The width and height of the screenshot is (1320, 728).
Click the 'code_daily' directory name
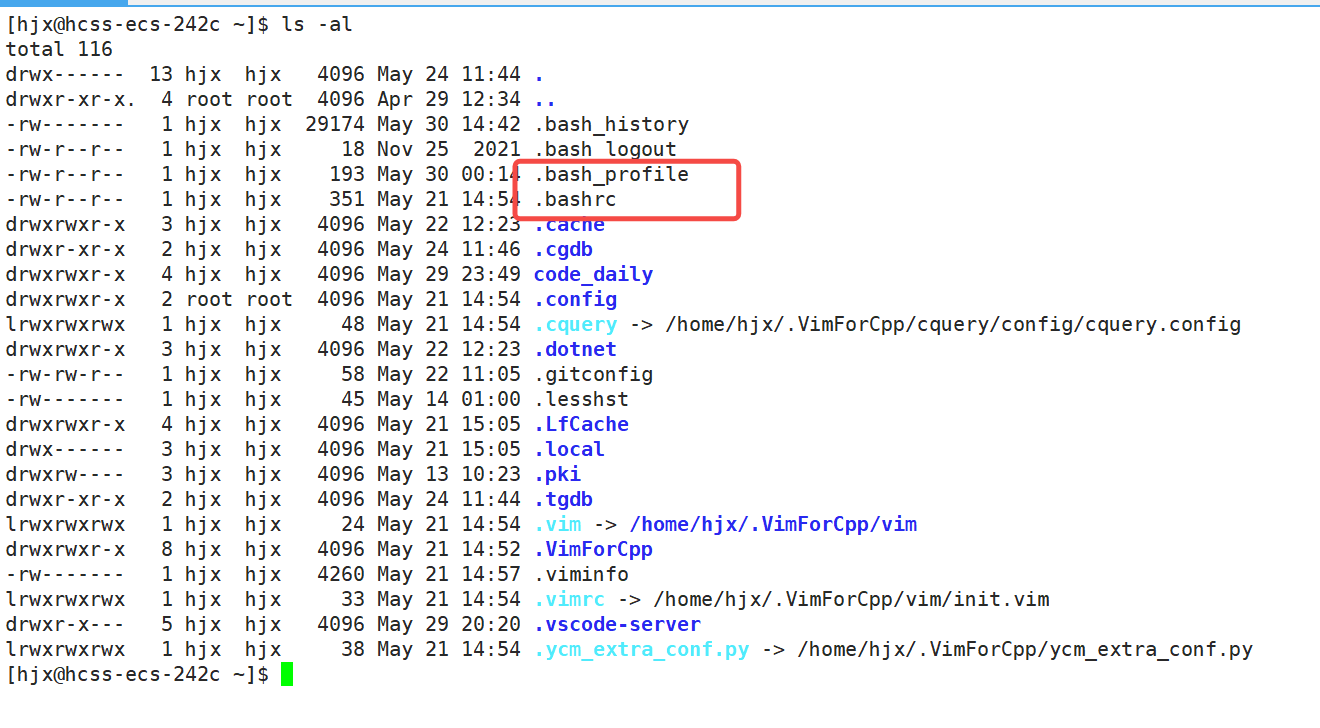pos(593,275)
